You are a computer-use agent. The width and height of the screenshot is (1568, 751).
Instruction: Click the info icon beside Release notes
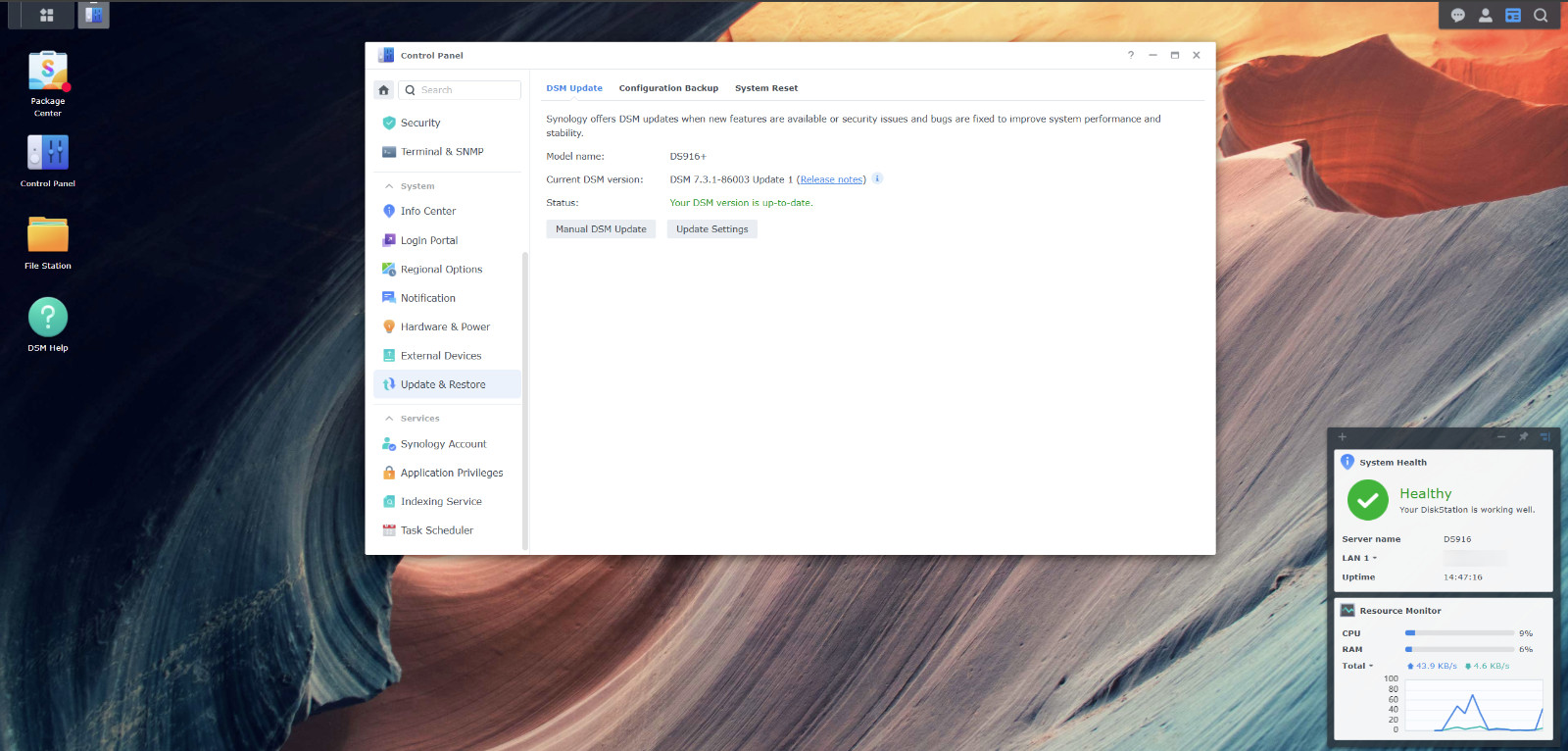pyautogui.click(x=877, y=178)
